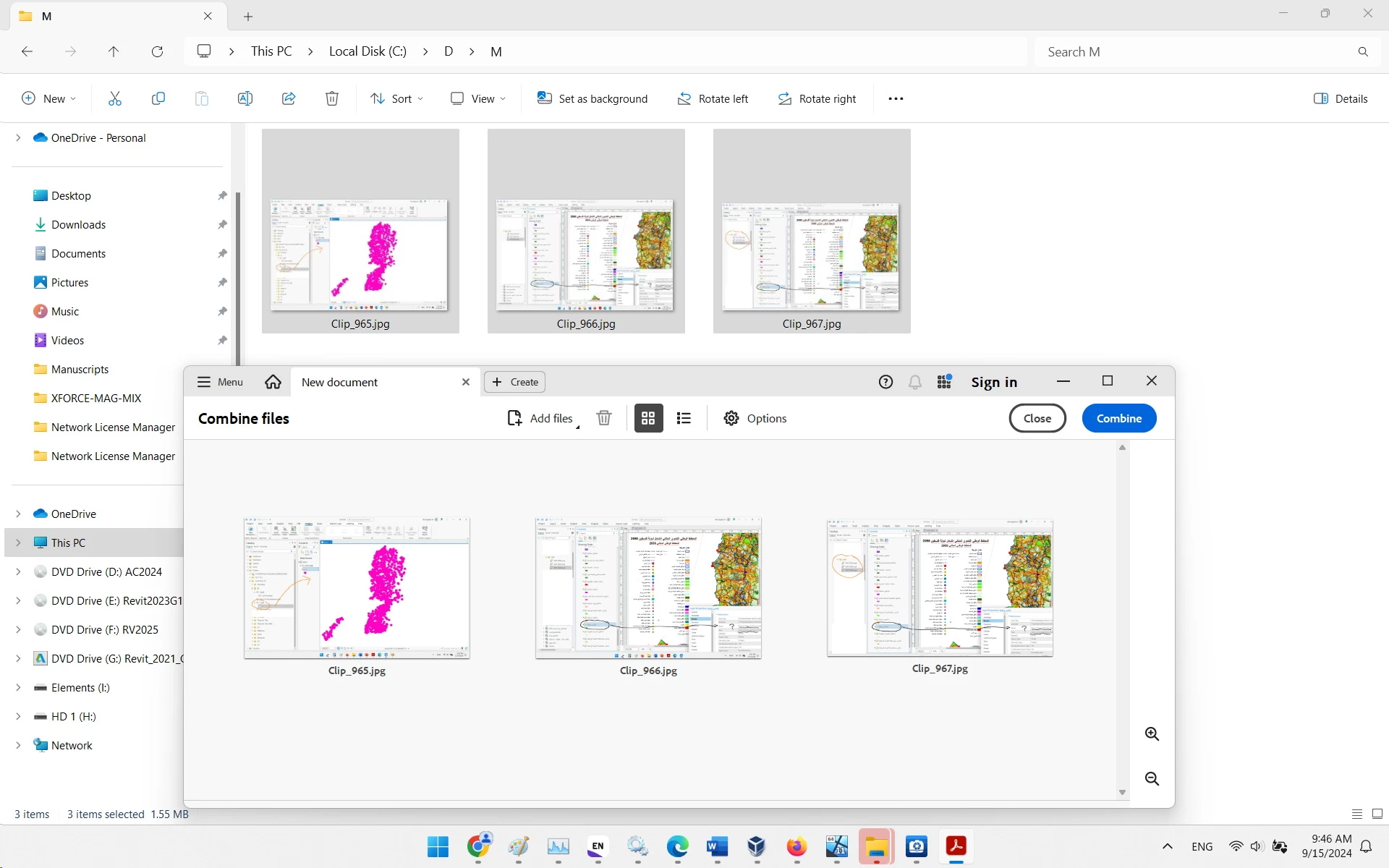Zoom in on the combine thumbnails
This screenshot has width=1389, height=868.
pos(1152,734)
